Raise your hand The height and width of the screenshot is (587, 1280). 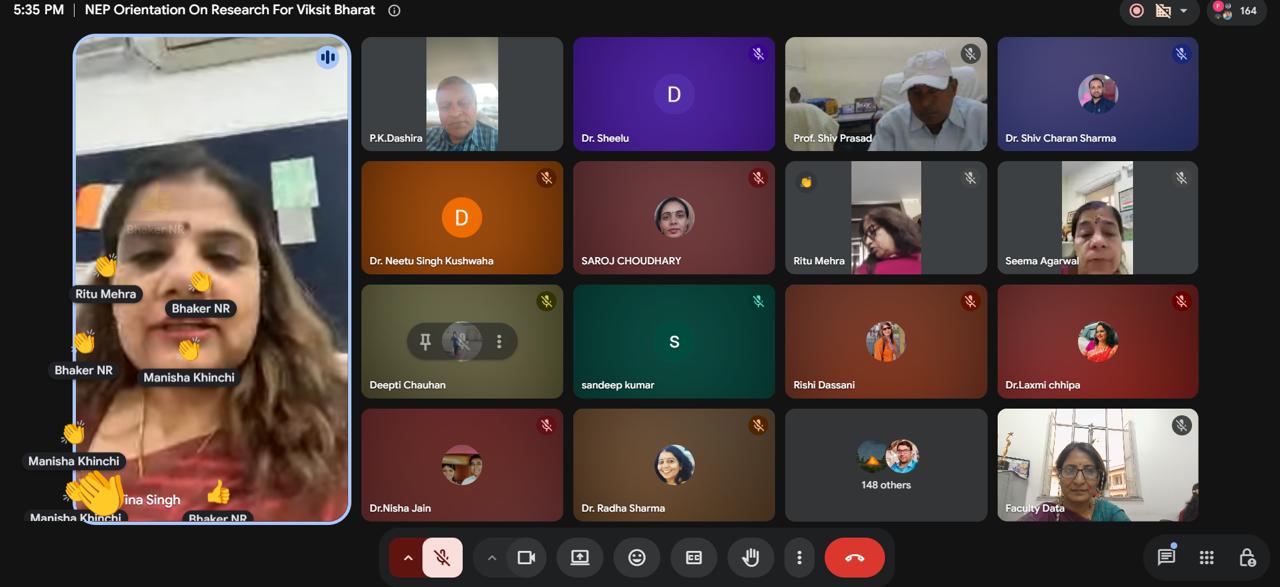(x=751, y=558)
